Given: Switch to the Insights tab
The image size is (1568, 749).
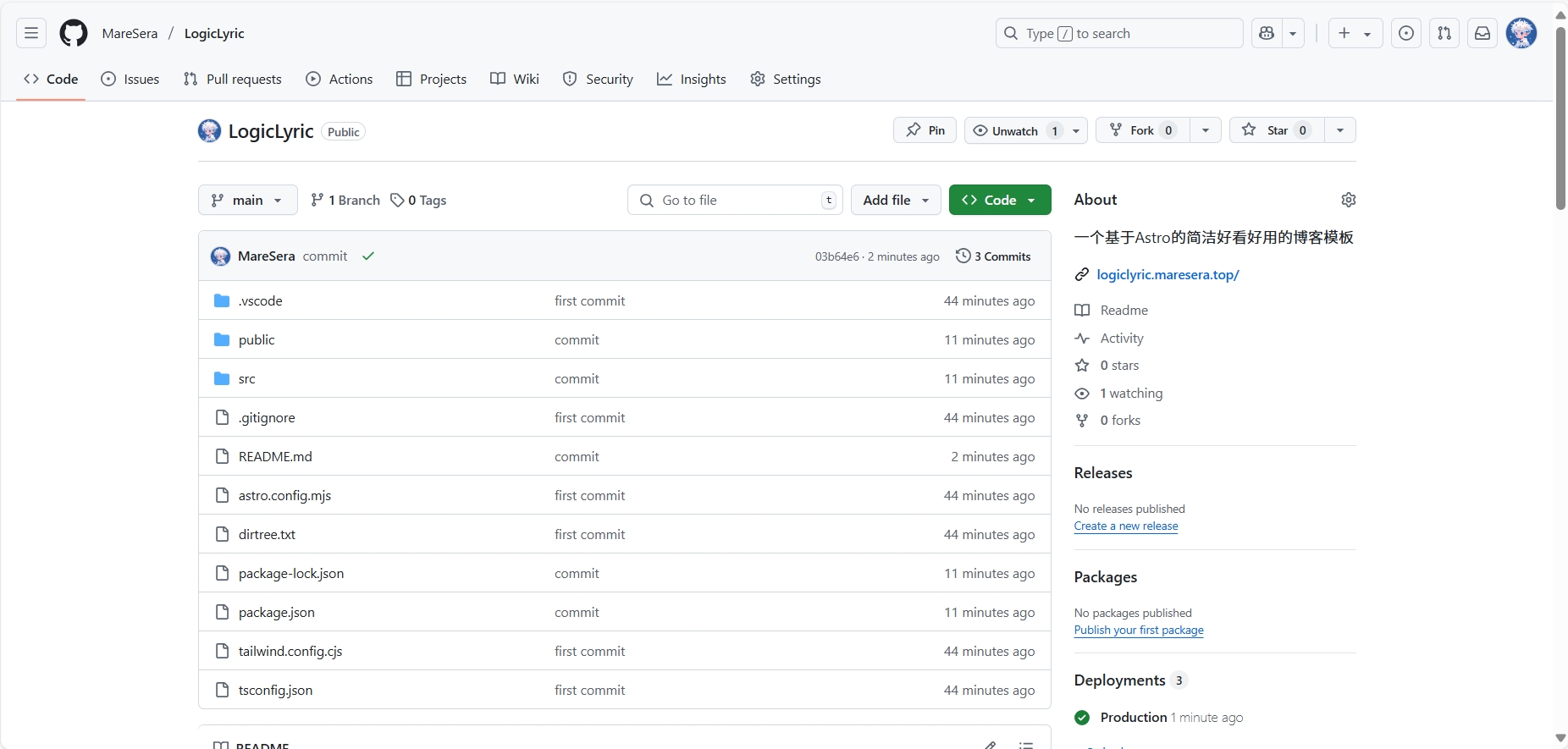Looking at the screenshot, I should pyautogui.click(x=692, y=79).
